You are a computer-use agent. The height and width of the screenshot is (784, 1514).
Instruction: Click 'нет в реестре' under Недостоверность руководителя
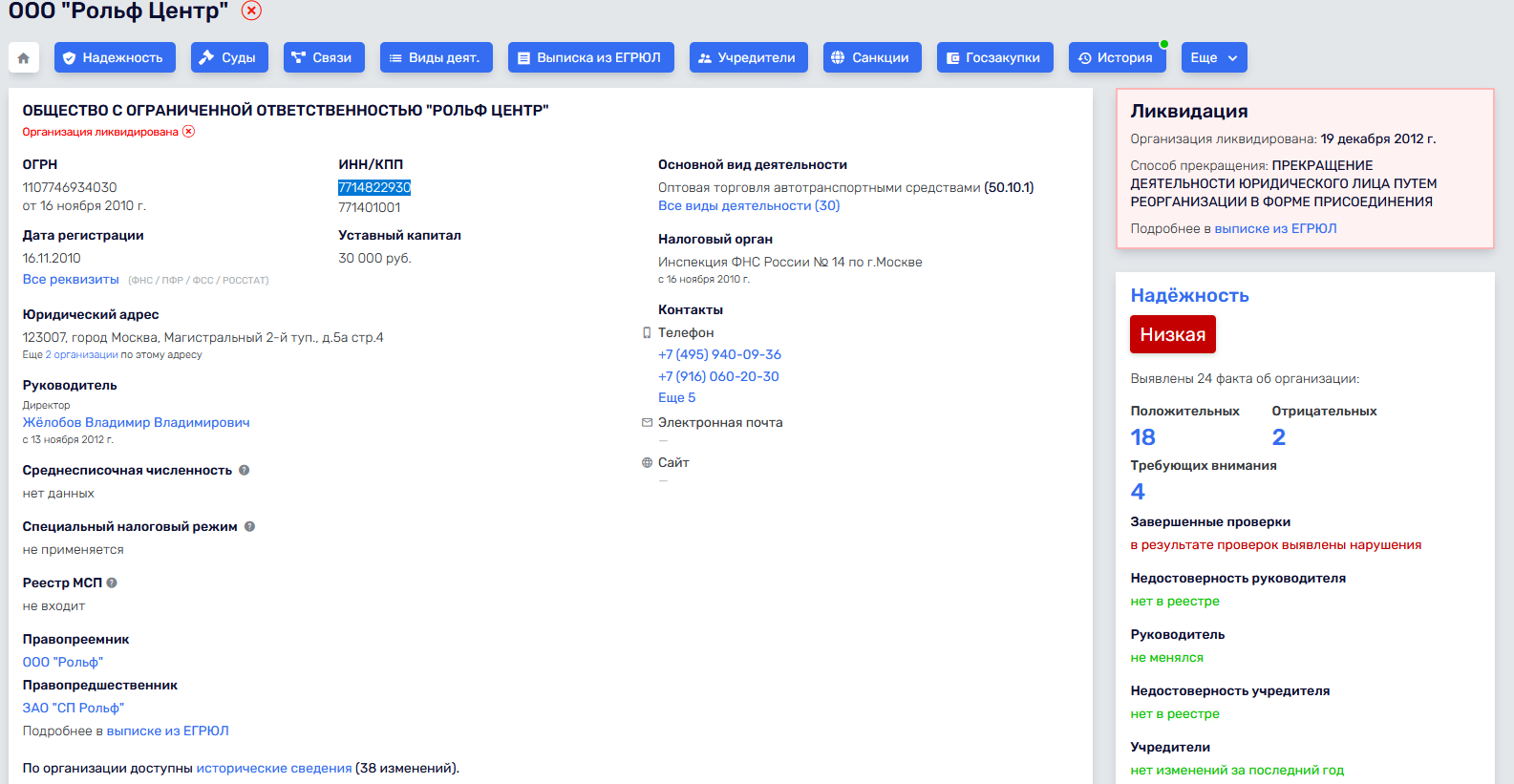coord(1175,602)
